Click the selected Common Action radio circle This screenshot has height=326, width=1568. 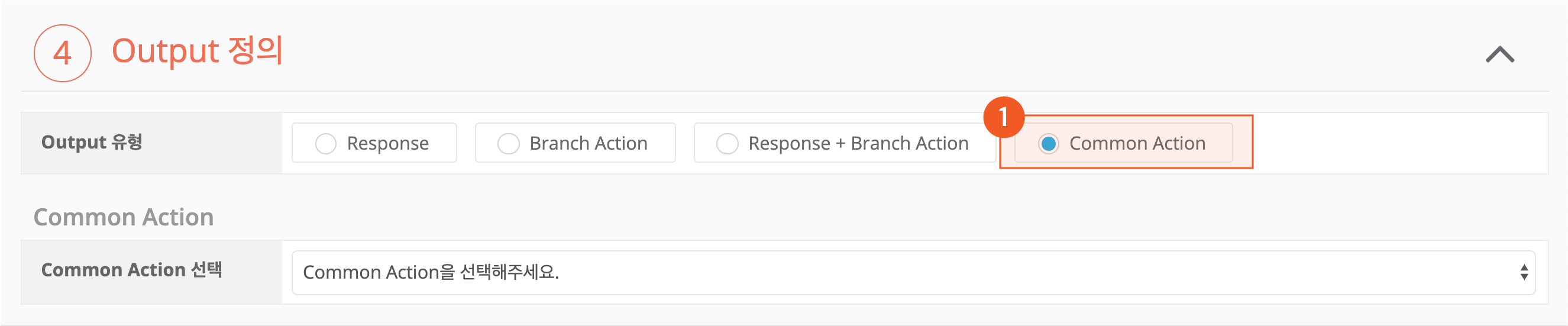tap(1048, 144)
